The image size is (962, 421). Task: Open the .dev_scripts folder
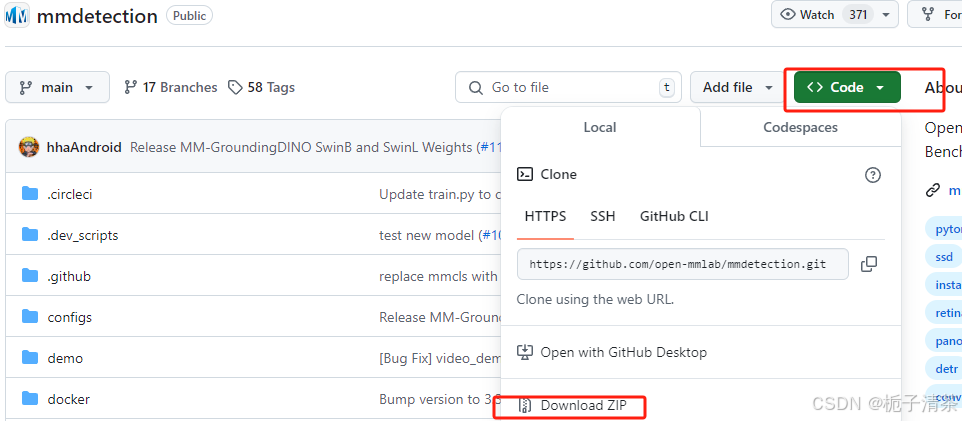coord(83,235)
